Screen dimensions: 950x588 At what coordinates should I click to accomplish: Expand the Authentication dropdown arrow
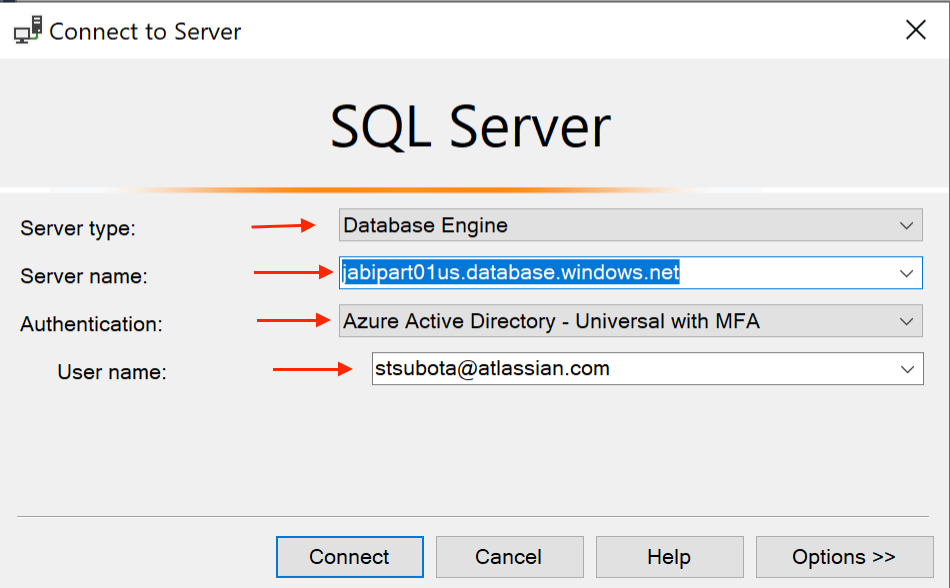(x=906, y=321)
